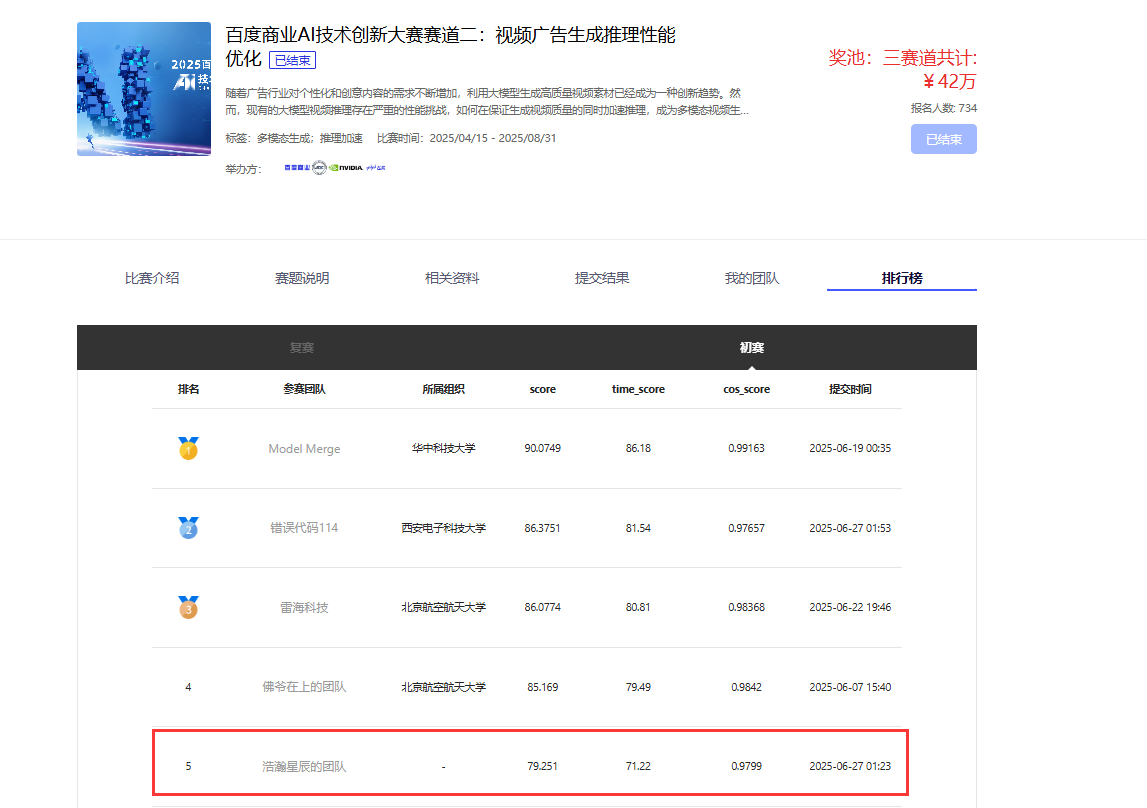Image resolution: width=1147 pixels, height=808 pixels.
Task: Click the 所属组织 column header
Action: coord(443,389)
